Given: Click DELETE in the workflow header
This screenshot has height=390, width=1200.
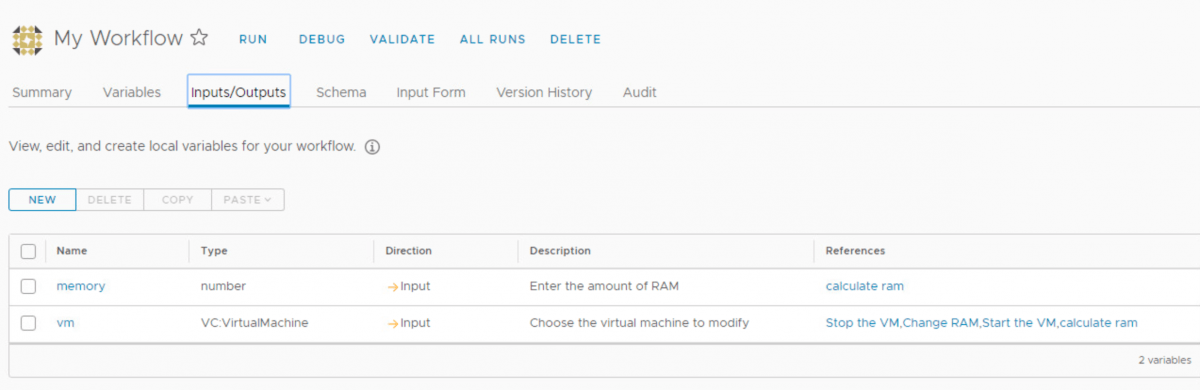Looking at the screenshot, I should (x=575, y=40).
